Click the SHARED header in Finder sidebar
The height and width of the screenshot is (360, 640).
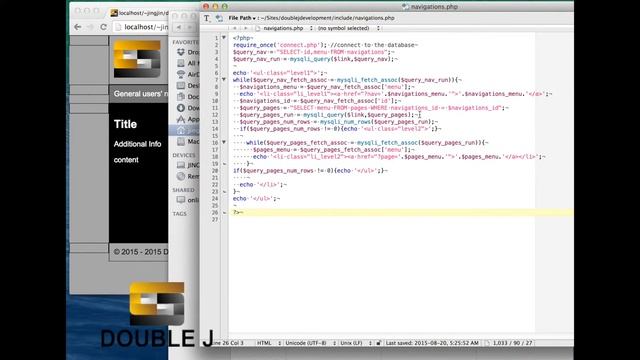coord(183,190)
